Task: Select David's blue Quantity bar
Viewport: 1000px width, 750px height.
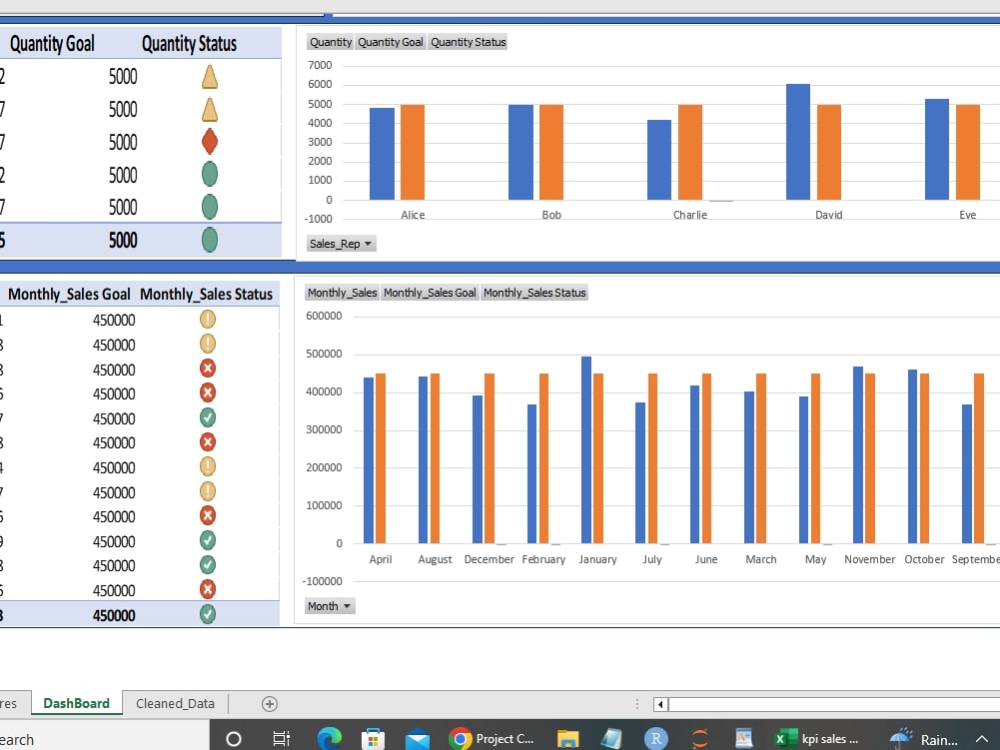Action: pyautogui.click(x=798, y=142)
